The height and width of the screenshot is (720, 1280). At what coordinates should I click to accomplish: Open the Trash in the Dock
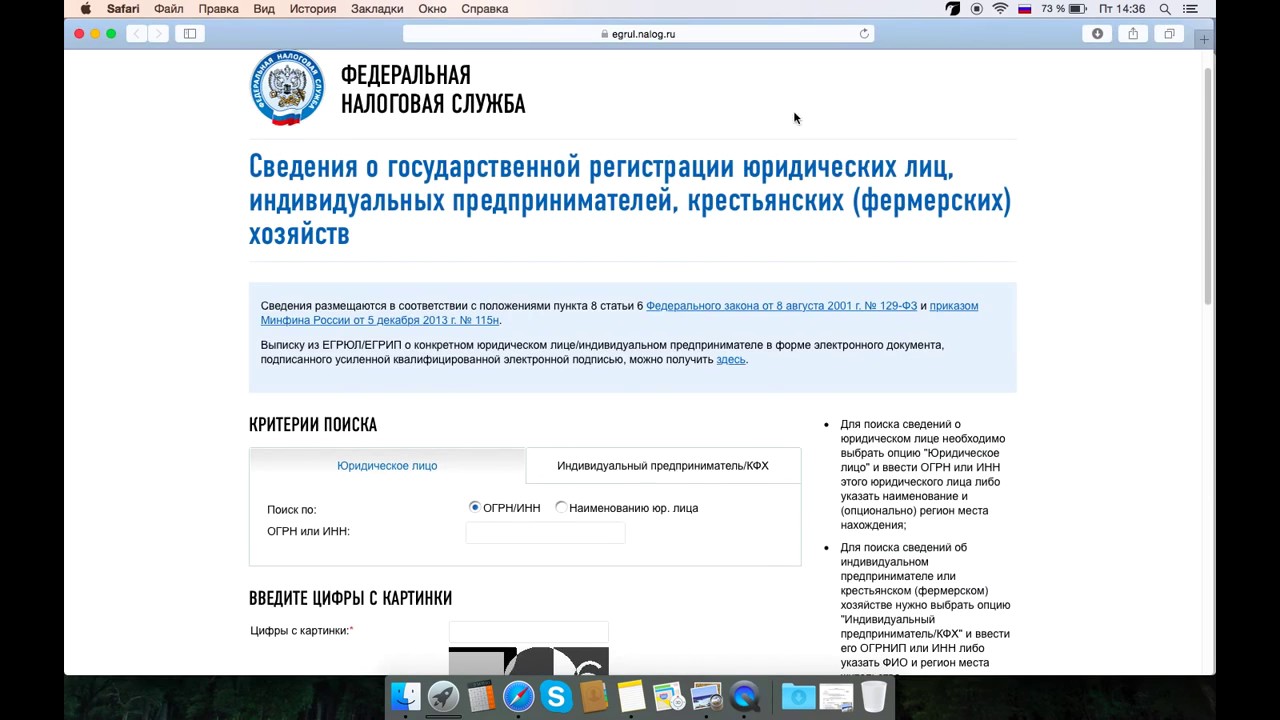(873, 697)
